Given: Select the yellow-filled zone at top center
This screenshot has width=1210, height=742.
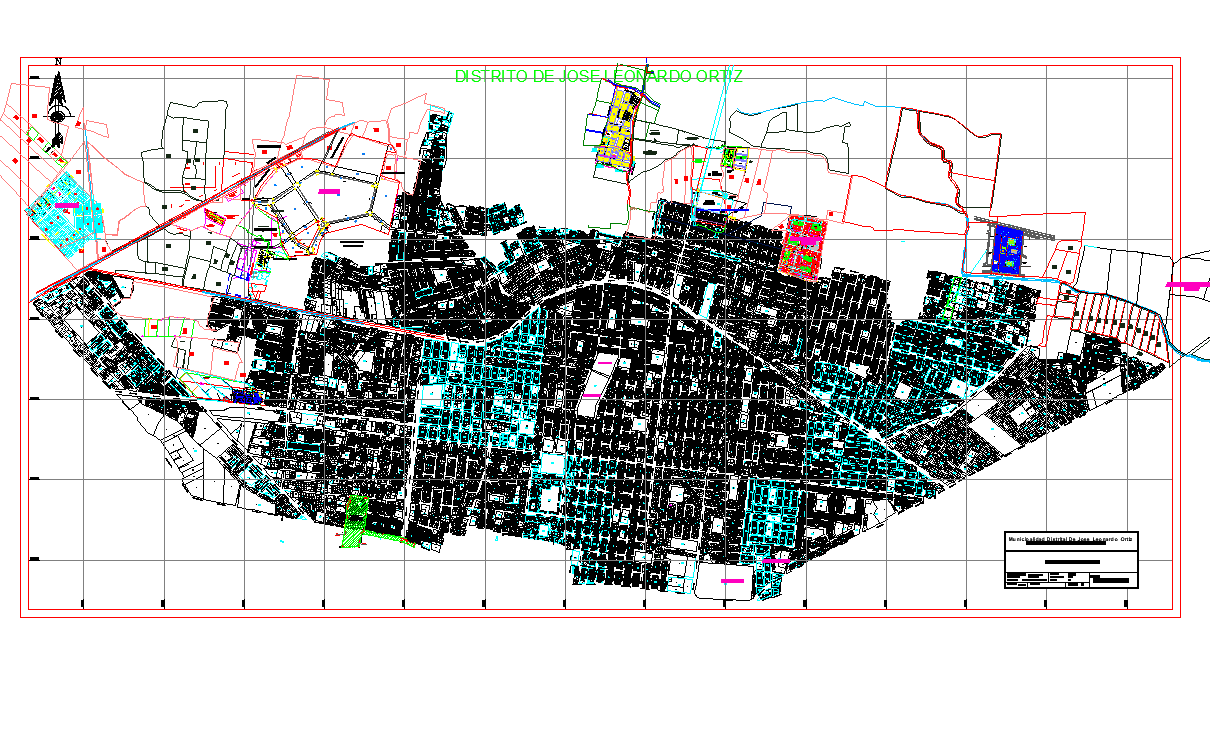Looking at the screenshot, I should click(614, 132).
